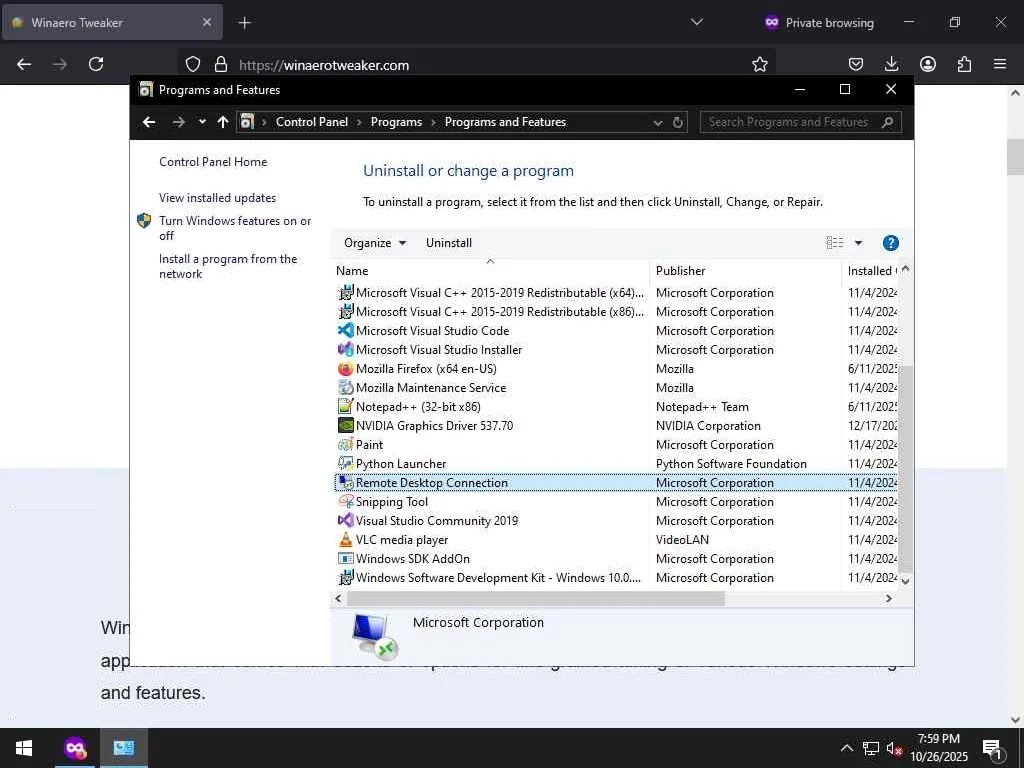The image size is (1024, 768).
Task: Open the Windows Start menu
Action: click(24, 748)
